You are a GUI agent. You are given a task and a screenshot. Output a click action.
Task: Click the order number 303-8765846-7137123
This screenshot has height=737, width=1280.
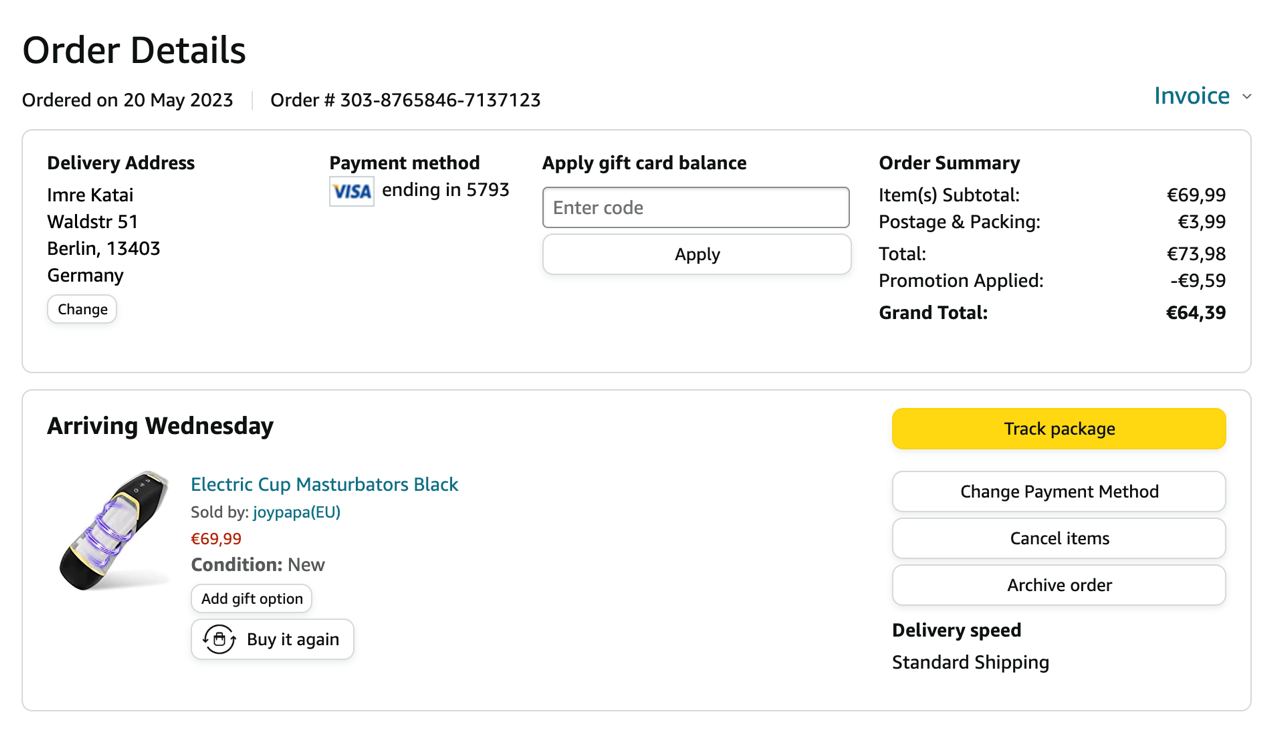440,100
